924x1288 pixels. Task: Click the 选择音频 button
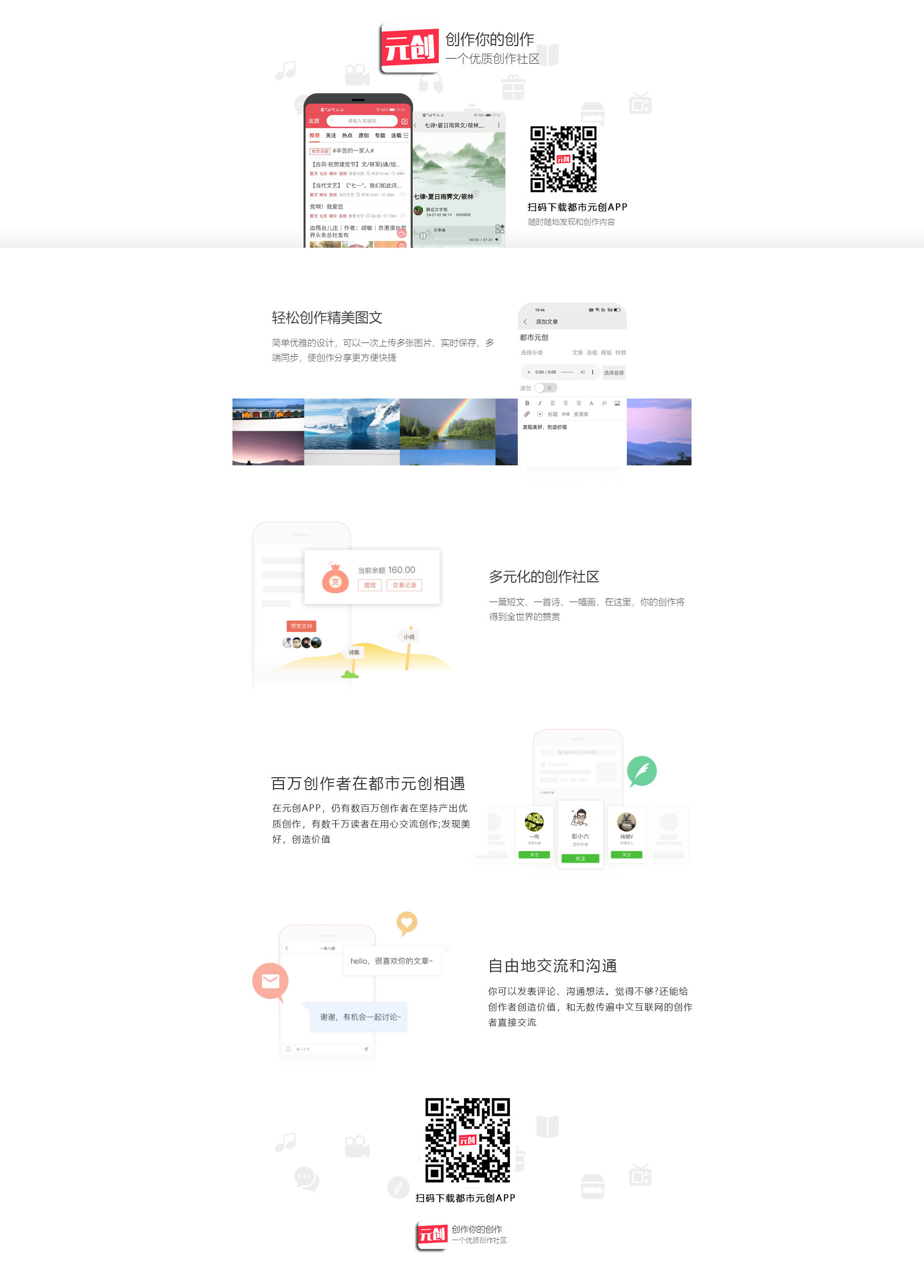[x=614, y=373]
